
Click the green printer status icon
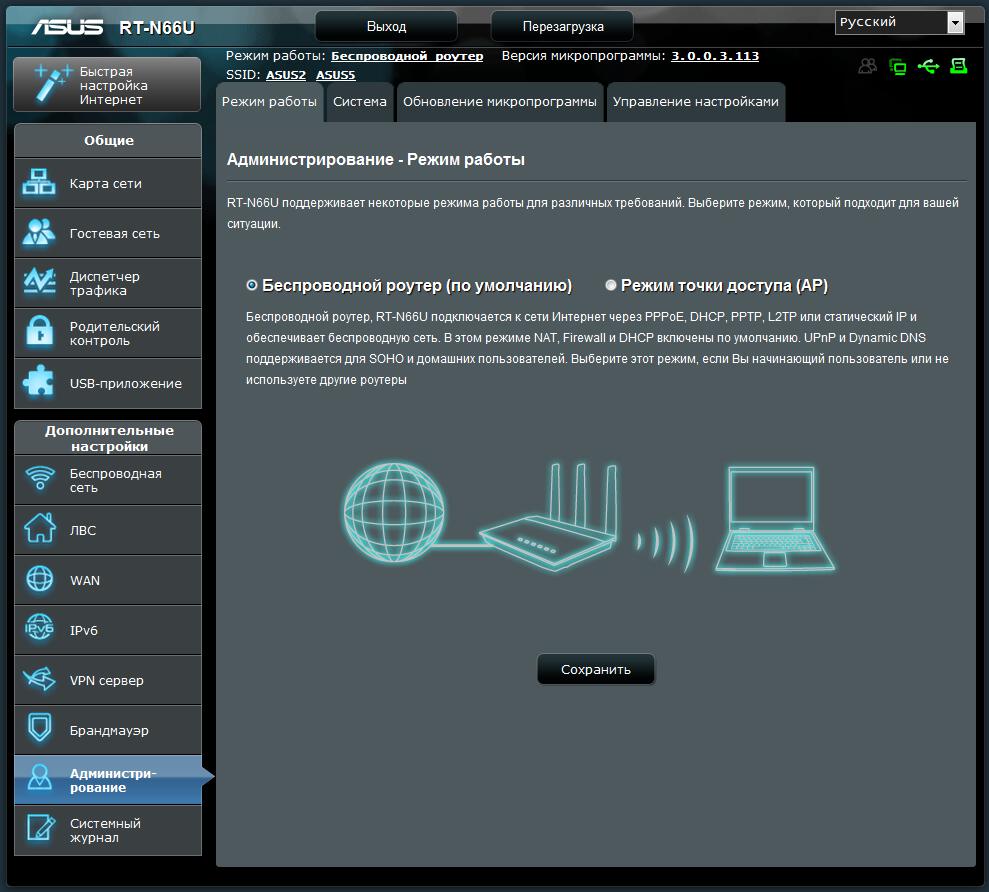pos(959,66)
